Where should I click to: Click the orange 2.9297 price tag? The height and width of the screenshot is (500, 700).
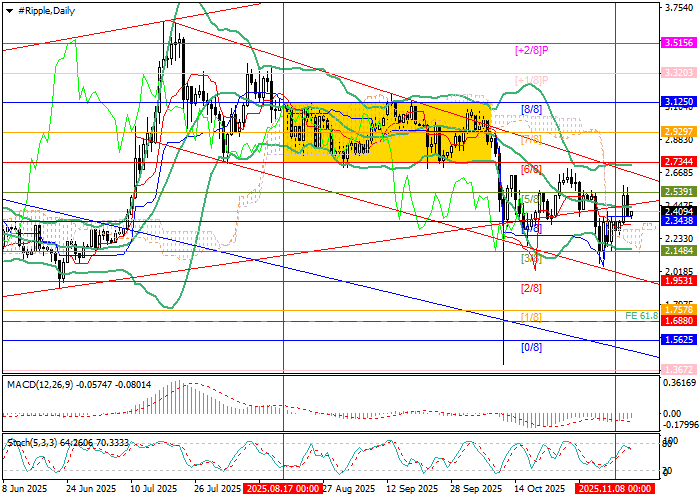click(680, 132)
